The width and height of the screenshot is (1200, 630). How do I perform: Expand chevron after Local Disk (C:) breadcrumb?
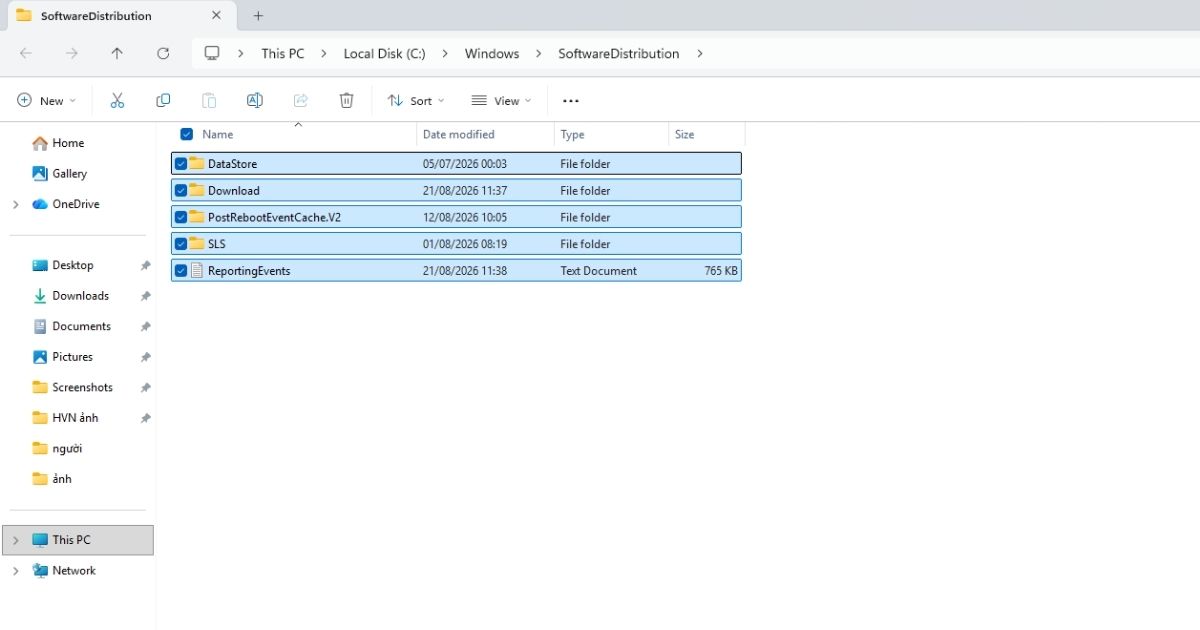click(445, 54)
